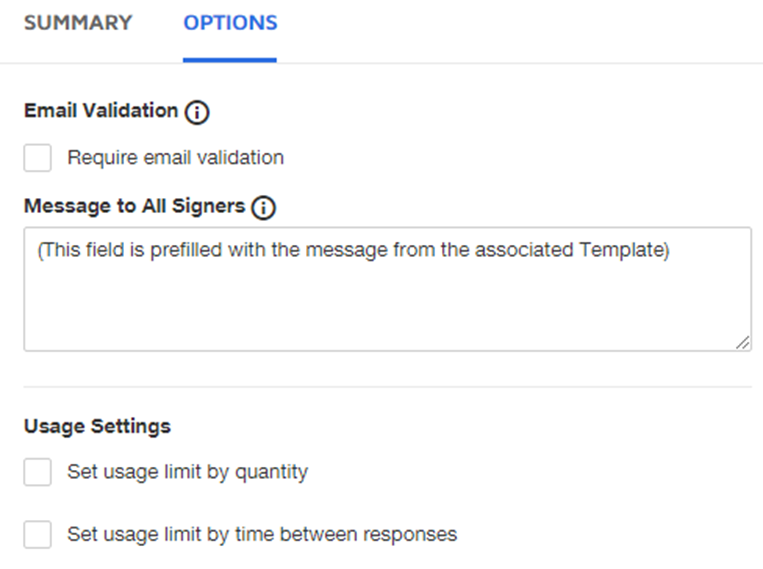This screenshot has width=763, height=569.
Task: Click the Email Validation section heading
Action: pos(100,111)
